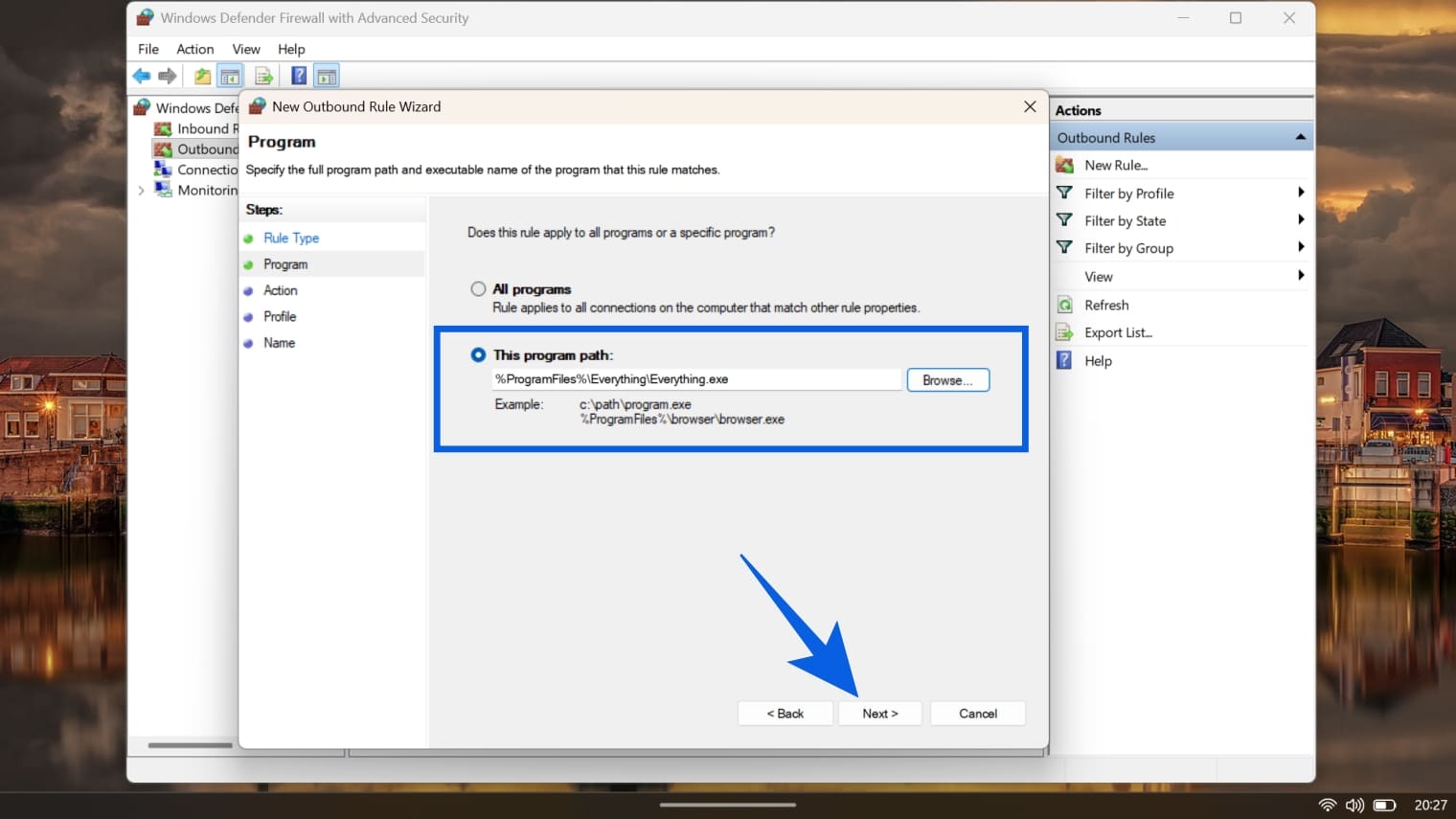Open the Action menu

[x=195, y=49]
